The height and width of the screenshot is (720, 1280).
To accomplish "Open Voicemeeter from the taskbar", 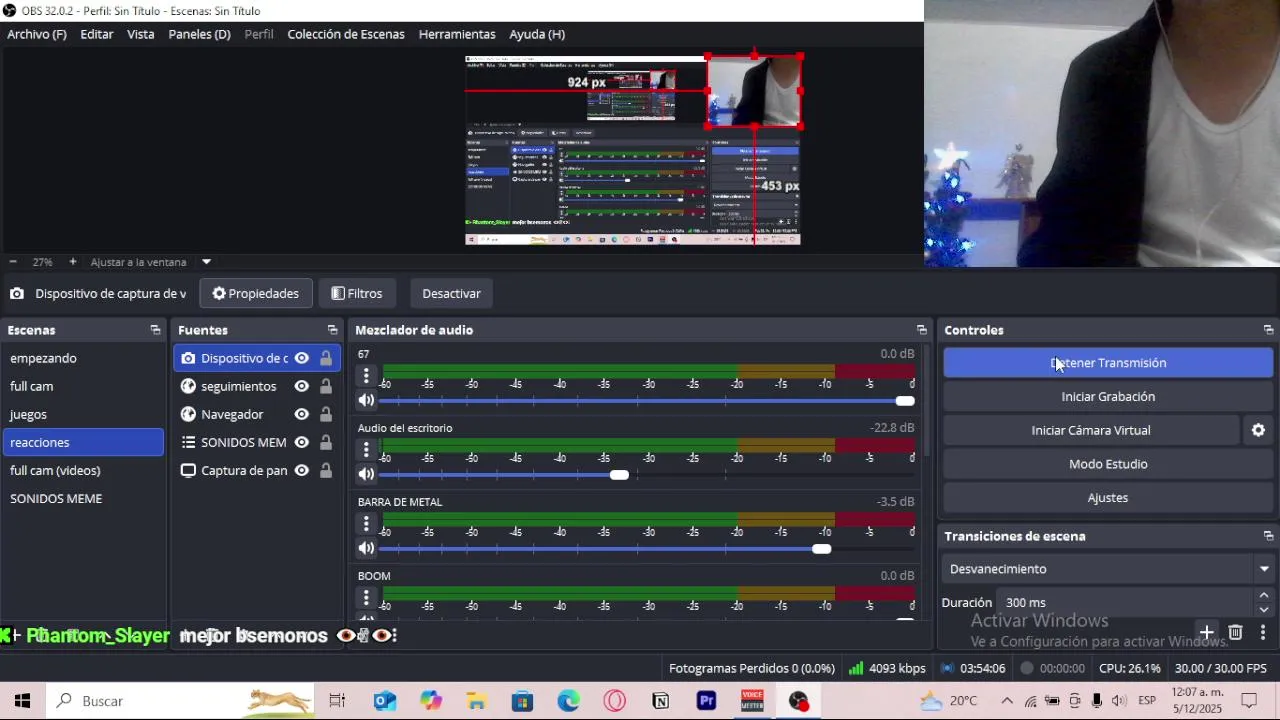I will (x=752, y=701).
